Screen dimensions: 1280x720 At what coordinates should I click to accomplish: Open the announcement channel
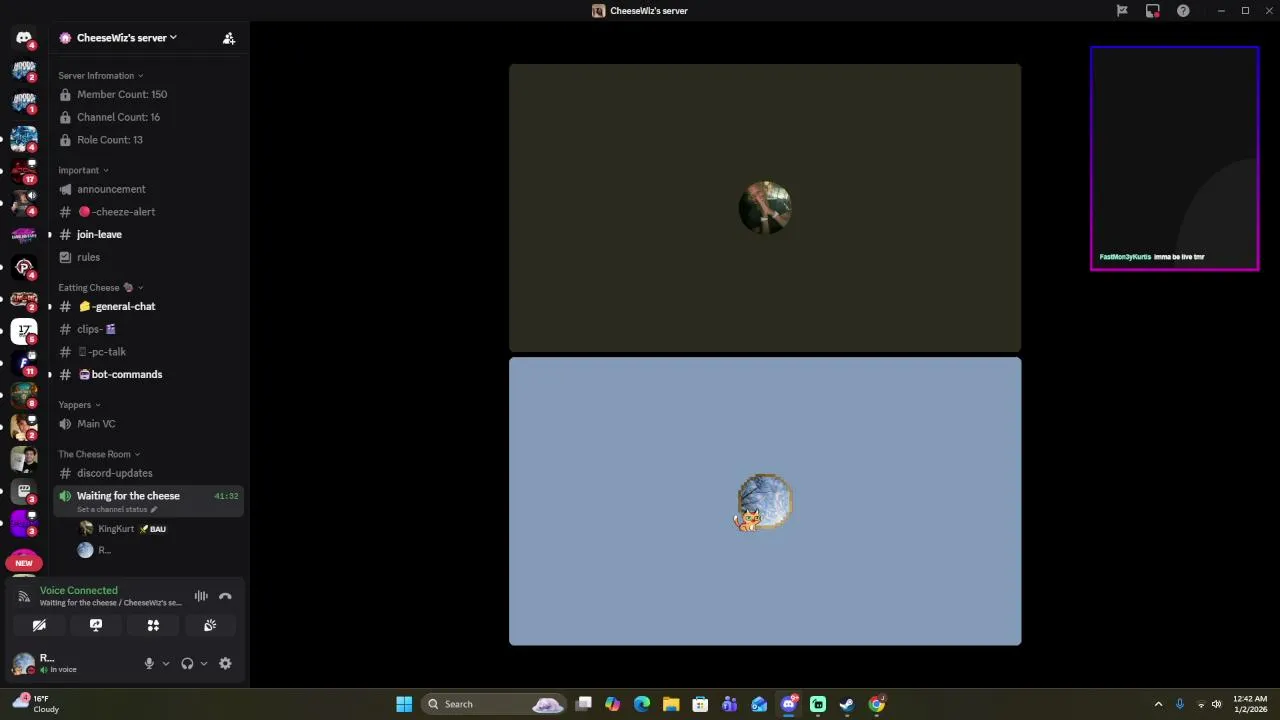pyautogui.click(x=149, y=189)
